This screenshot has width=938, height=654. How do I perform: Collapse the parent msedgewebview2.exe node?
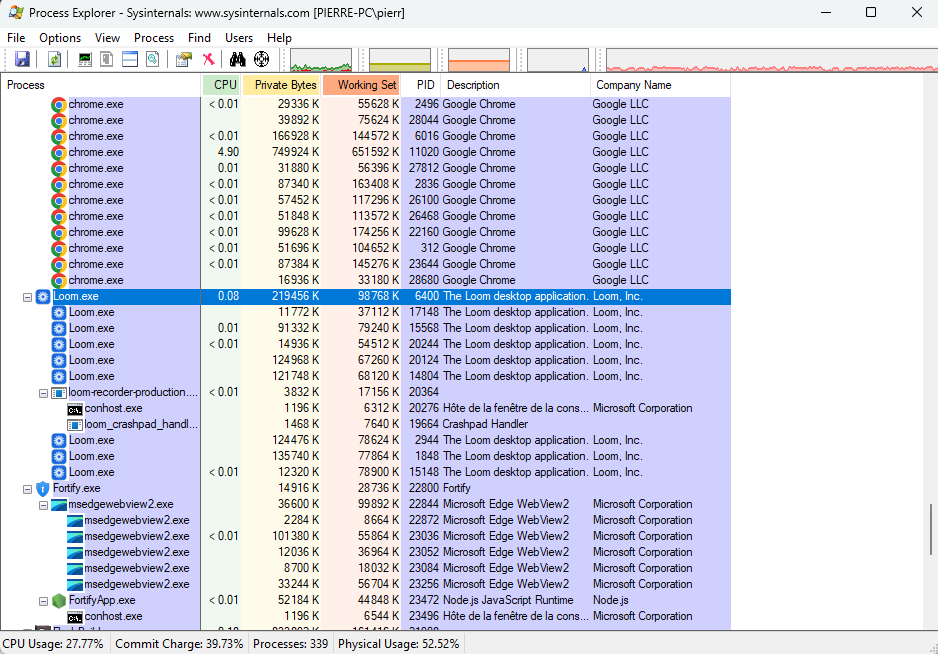(x=43, y=505)
